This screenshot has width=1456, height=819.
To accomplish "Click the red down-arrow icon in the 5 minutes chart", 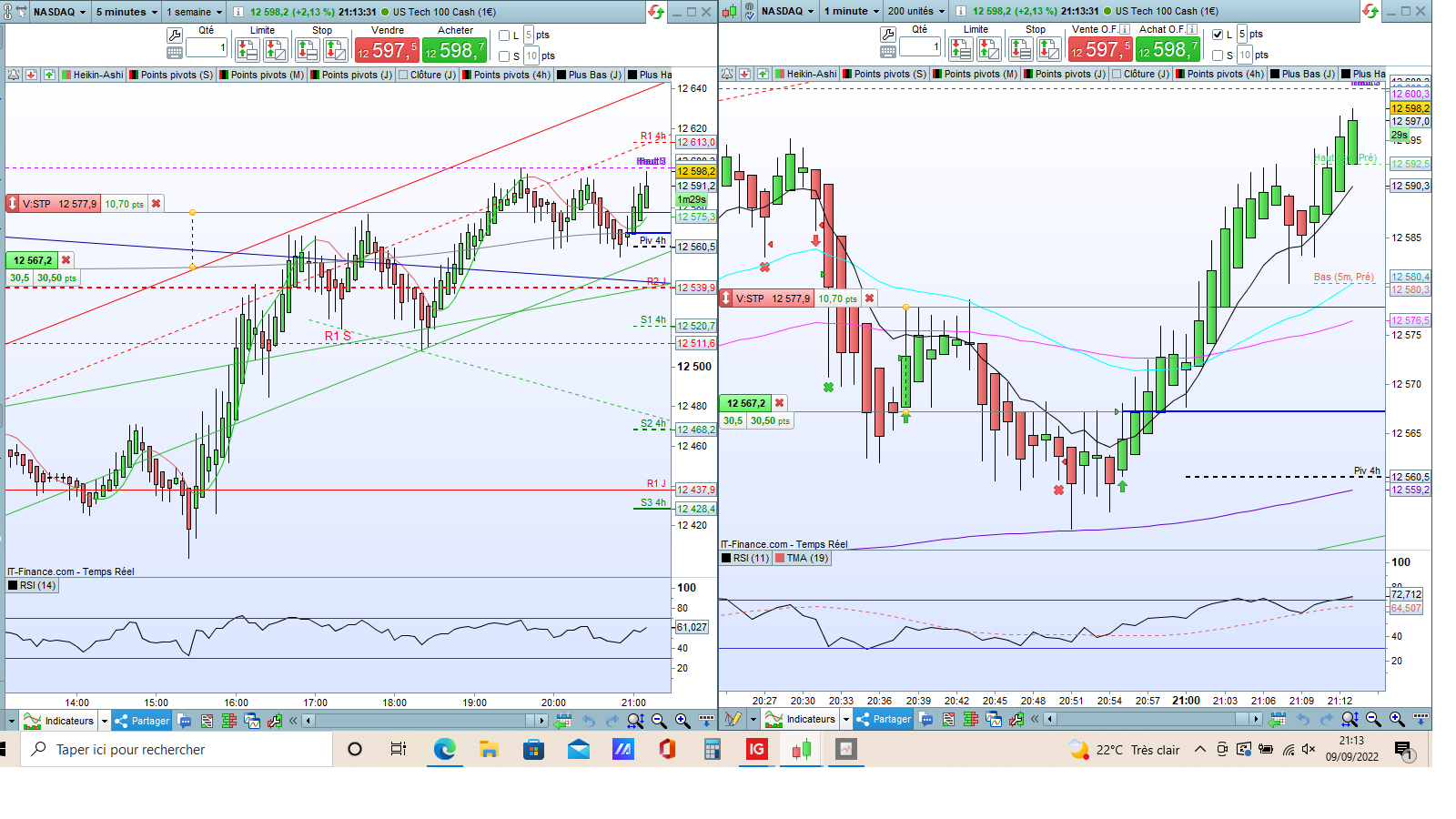I will [x=31, y=75].
